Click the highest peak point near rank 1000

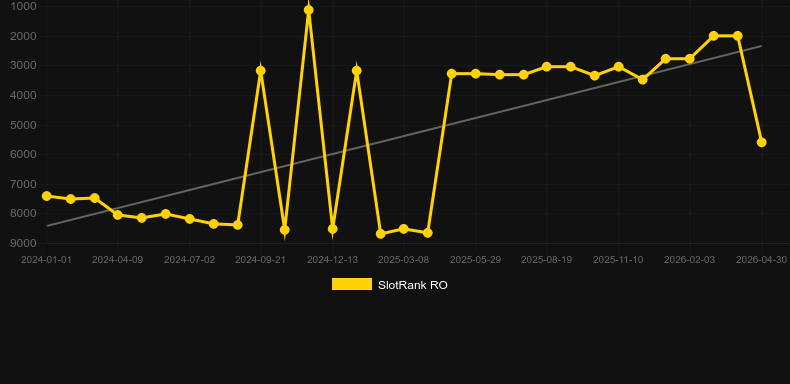coord(309,10)
